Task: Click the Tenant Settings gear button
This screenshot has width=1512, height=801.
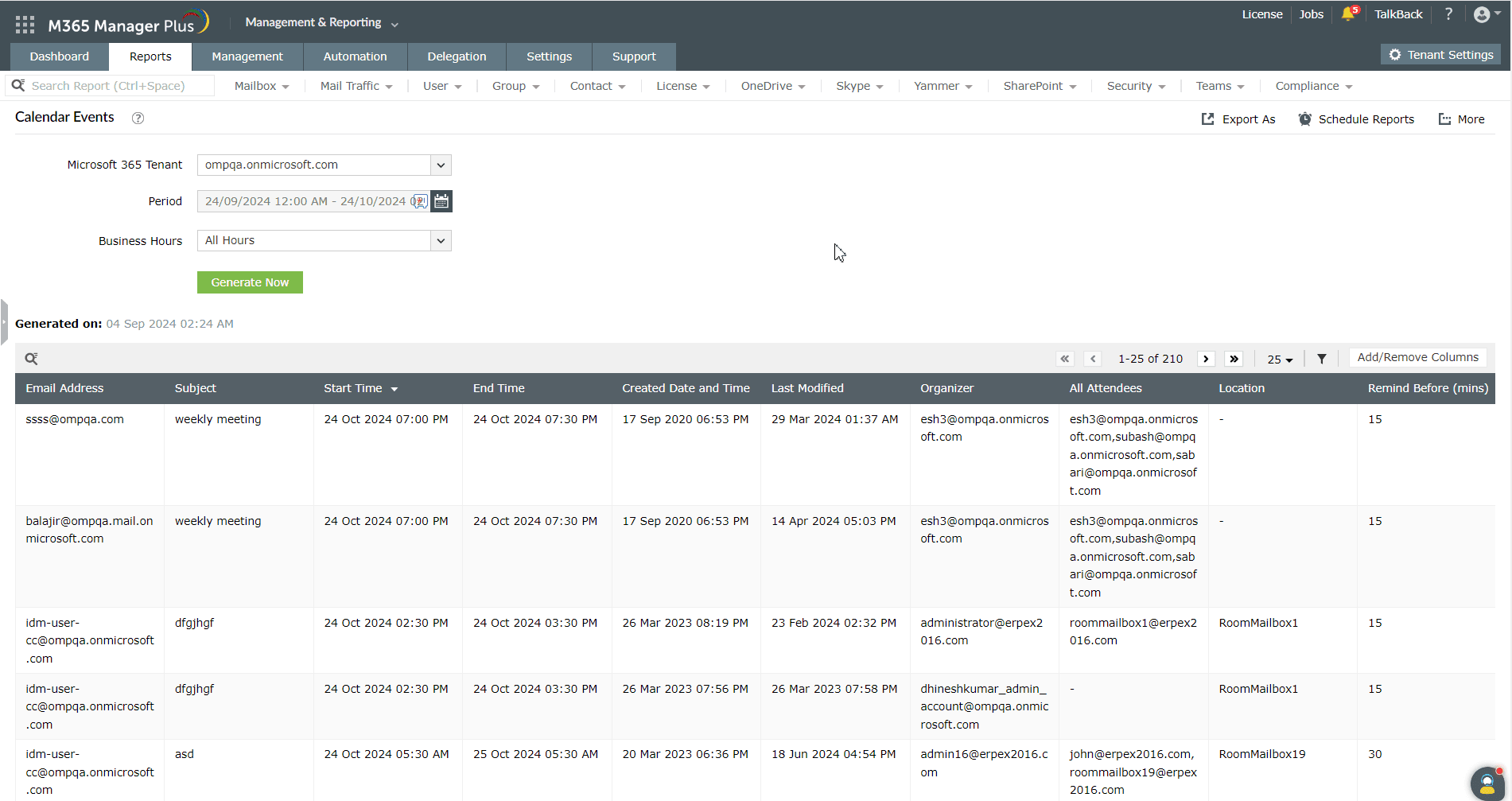Action: click(x=1440, y=55)
